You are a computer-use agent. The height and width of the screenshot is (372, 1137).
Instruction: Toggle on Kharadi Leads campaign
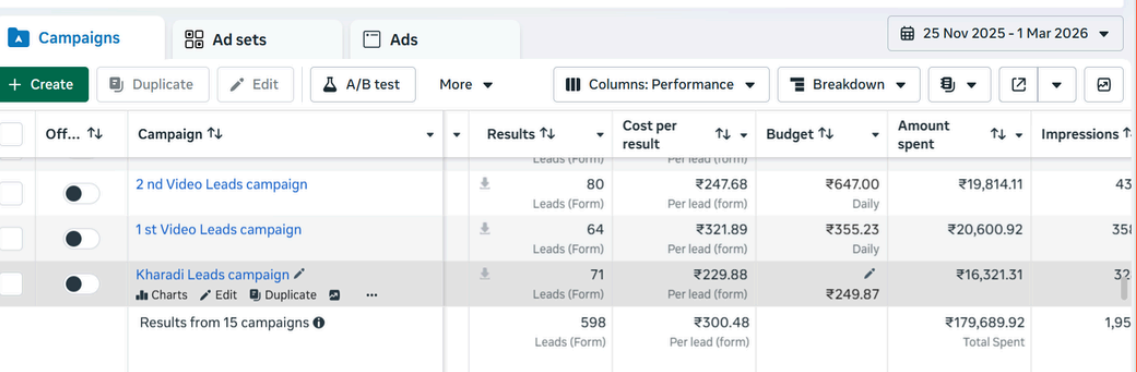81,284
